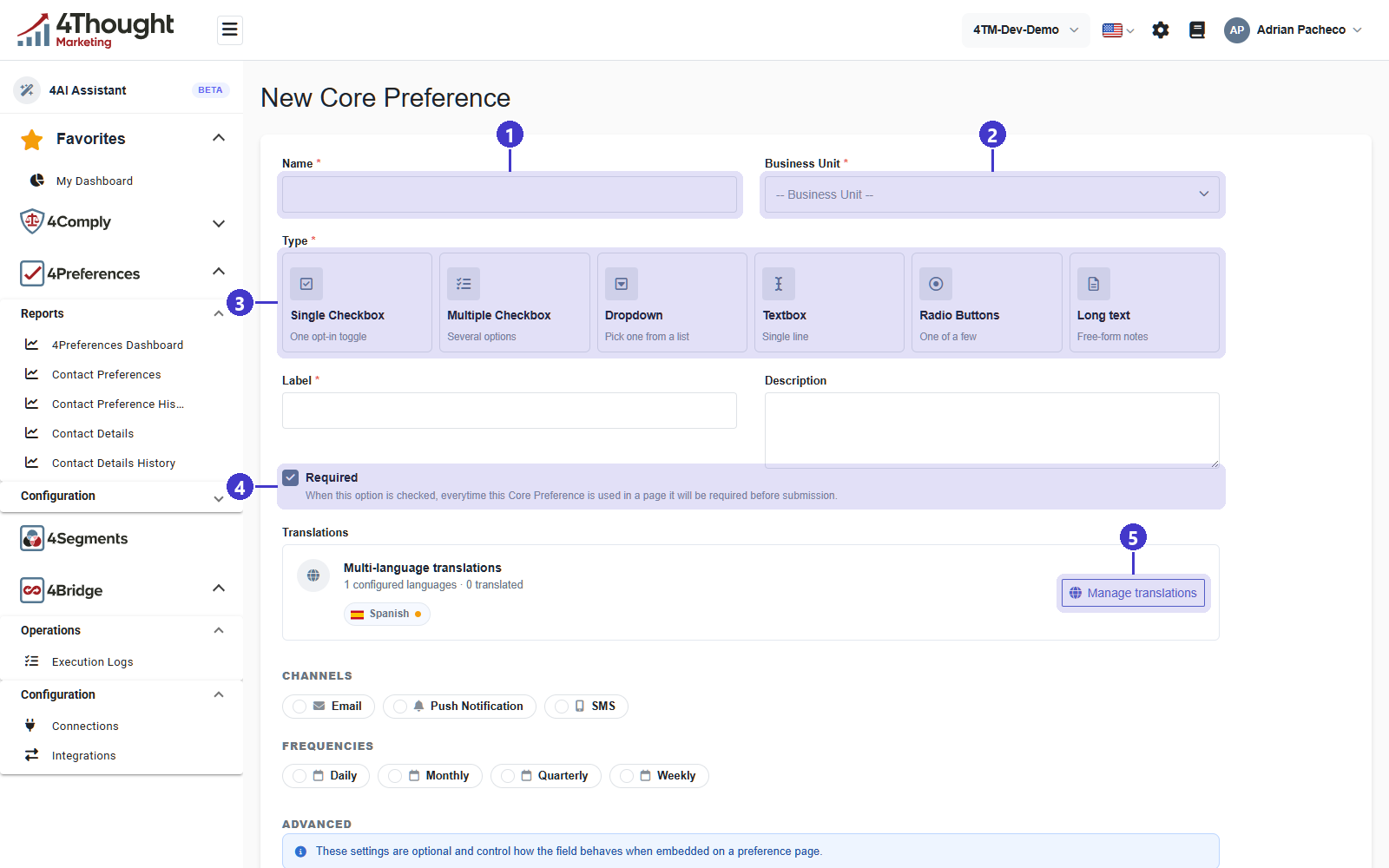This screenshot has width=1389, height=868.
Task: Collapse the Reports group
Action: tap(219, 313)
